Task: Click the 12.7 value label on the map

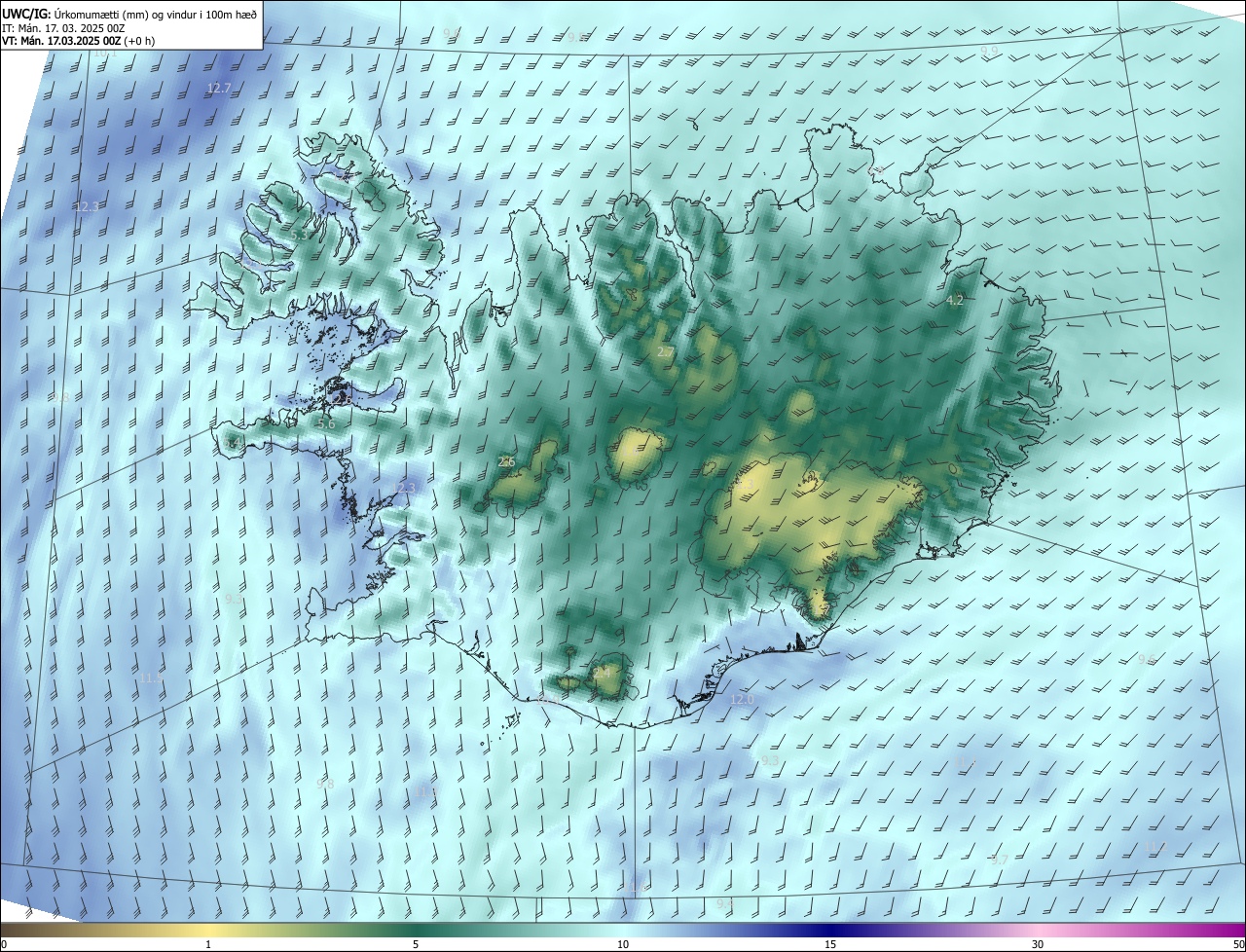Action: (219, 89)
